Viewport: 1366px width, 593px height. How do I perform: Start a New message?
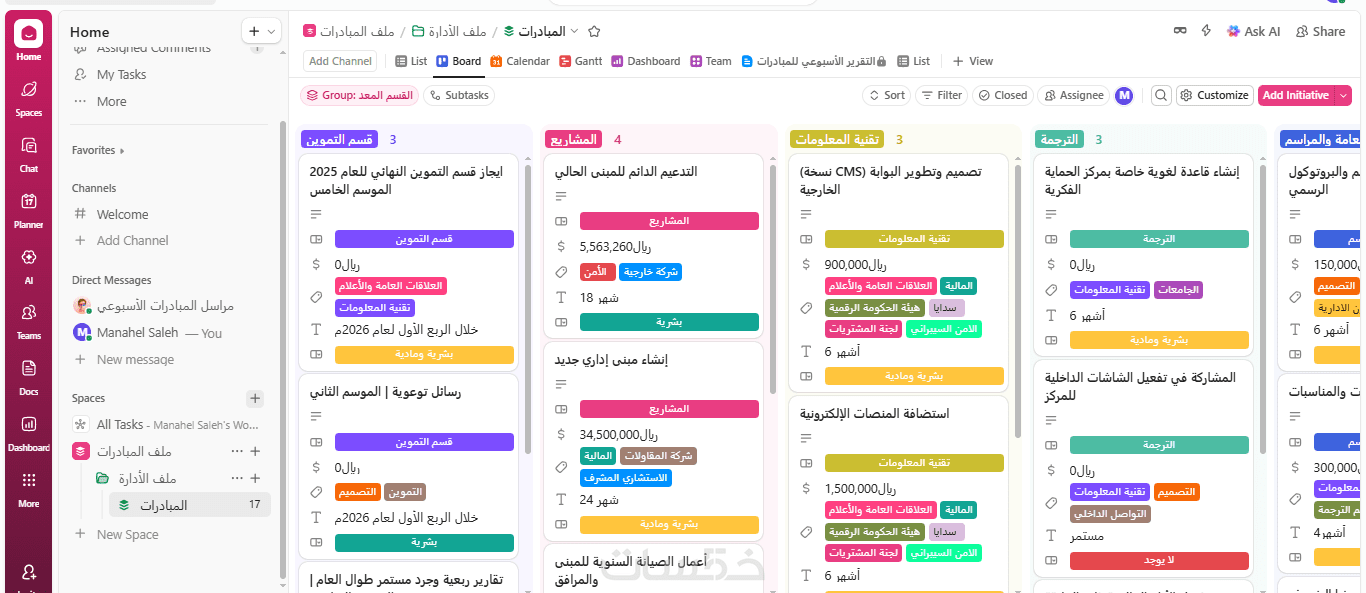pos(135,360)
